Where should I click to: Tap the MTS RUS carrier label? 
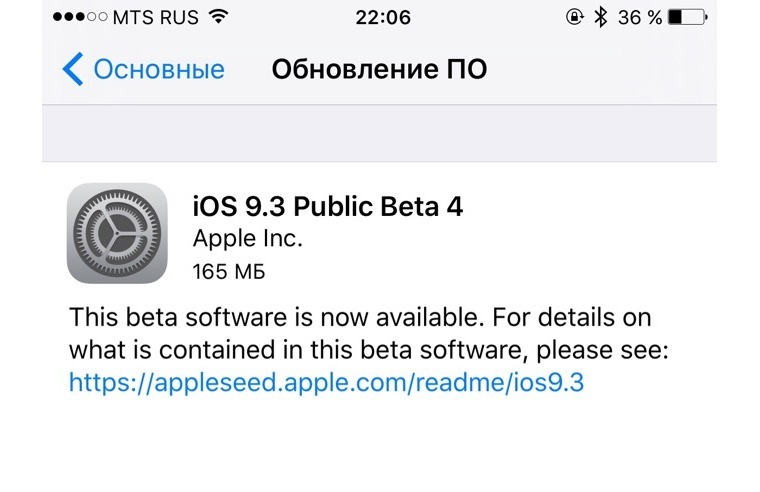tap(155, 17)
